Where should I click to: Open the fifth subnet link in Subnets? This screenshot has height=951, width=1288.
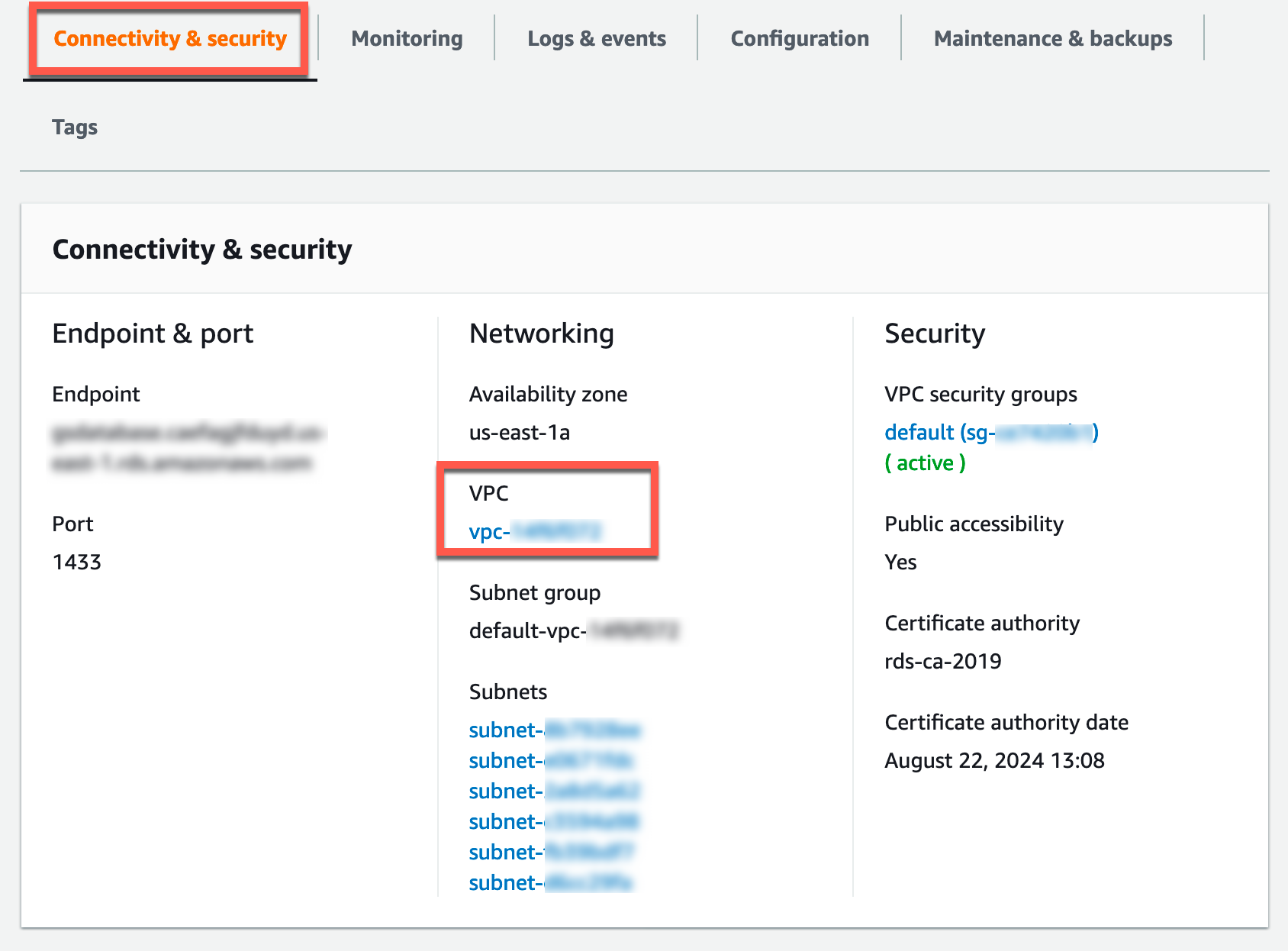click(550, 853)
